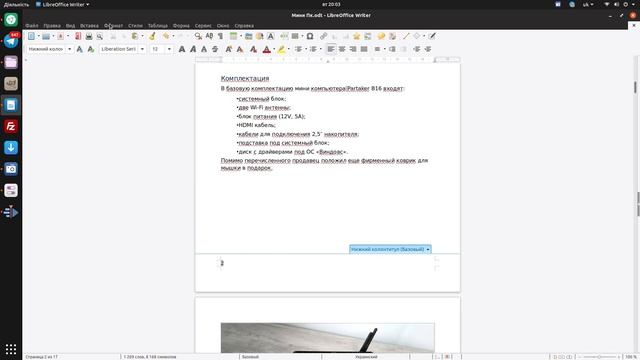The width and height of the screenshot is (640, 360).
Task: Toggle Subscript formatting icon
Action: coord(240,49)
